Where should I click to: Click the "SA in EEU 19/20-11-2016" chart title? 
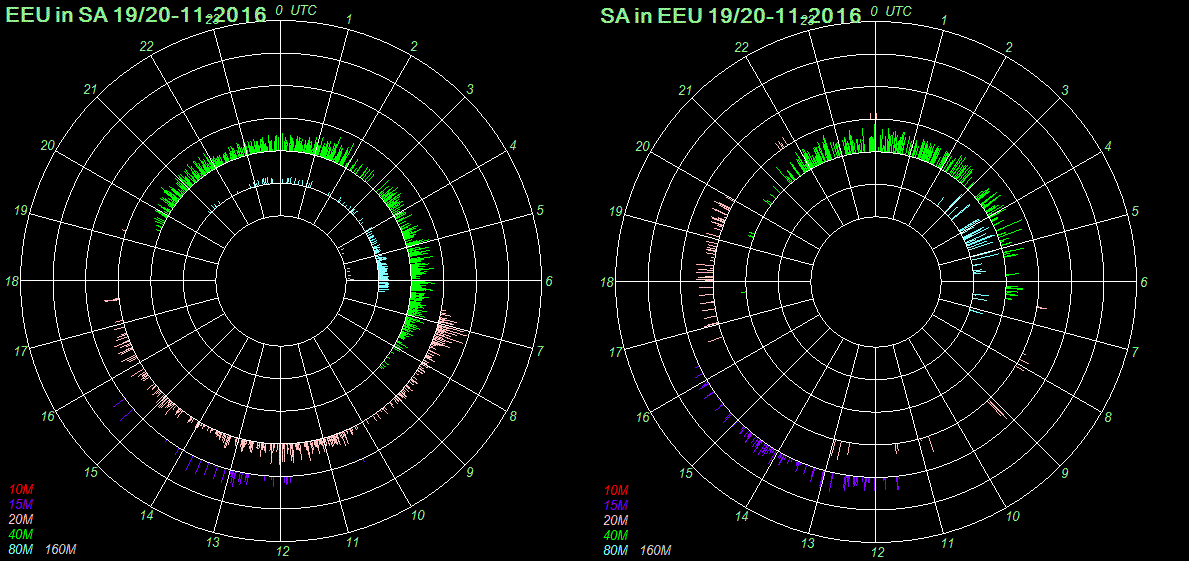point(730,16)
